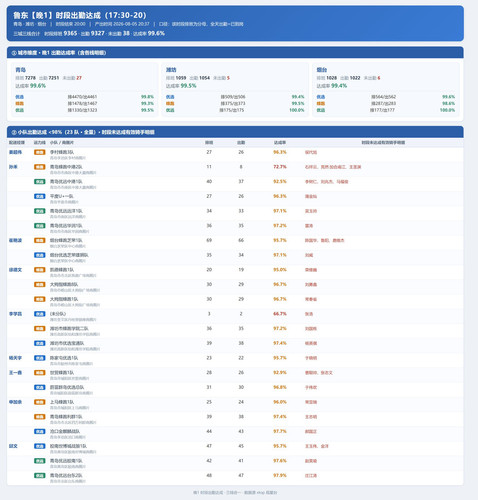Select the line entry 排287/出283

pyautogui.click(x=383, y=104)
